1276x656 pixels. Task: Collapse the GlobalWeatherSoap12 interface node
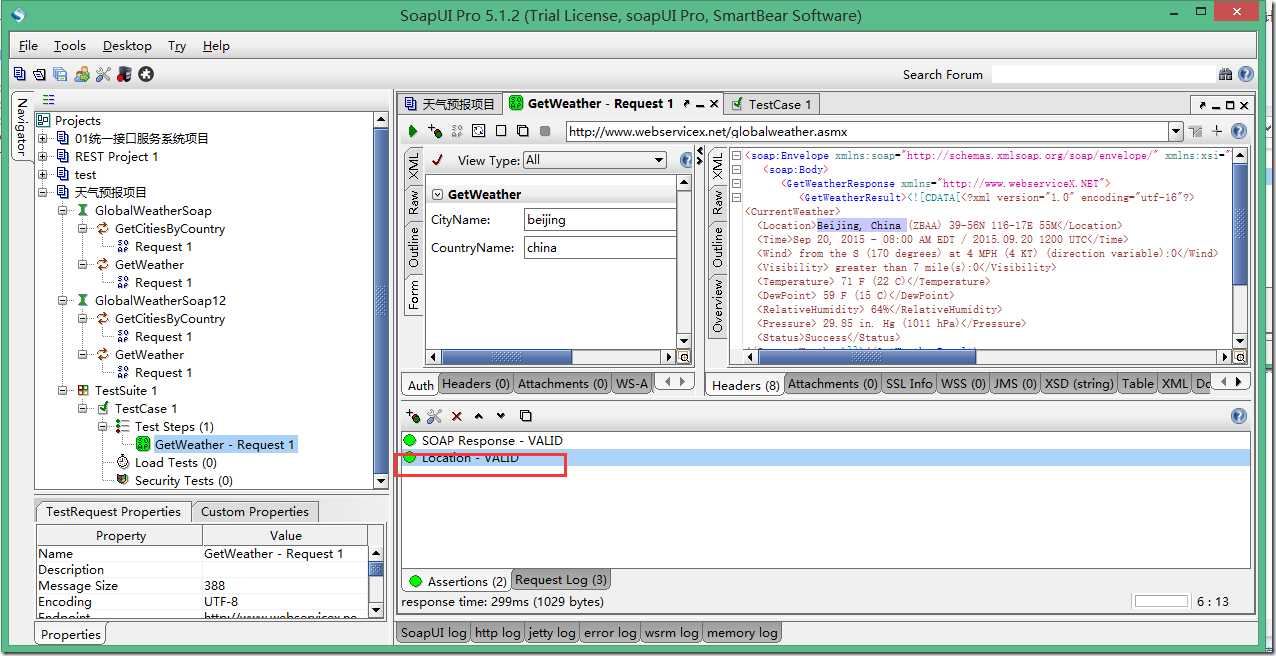(63, 301)
